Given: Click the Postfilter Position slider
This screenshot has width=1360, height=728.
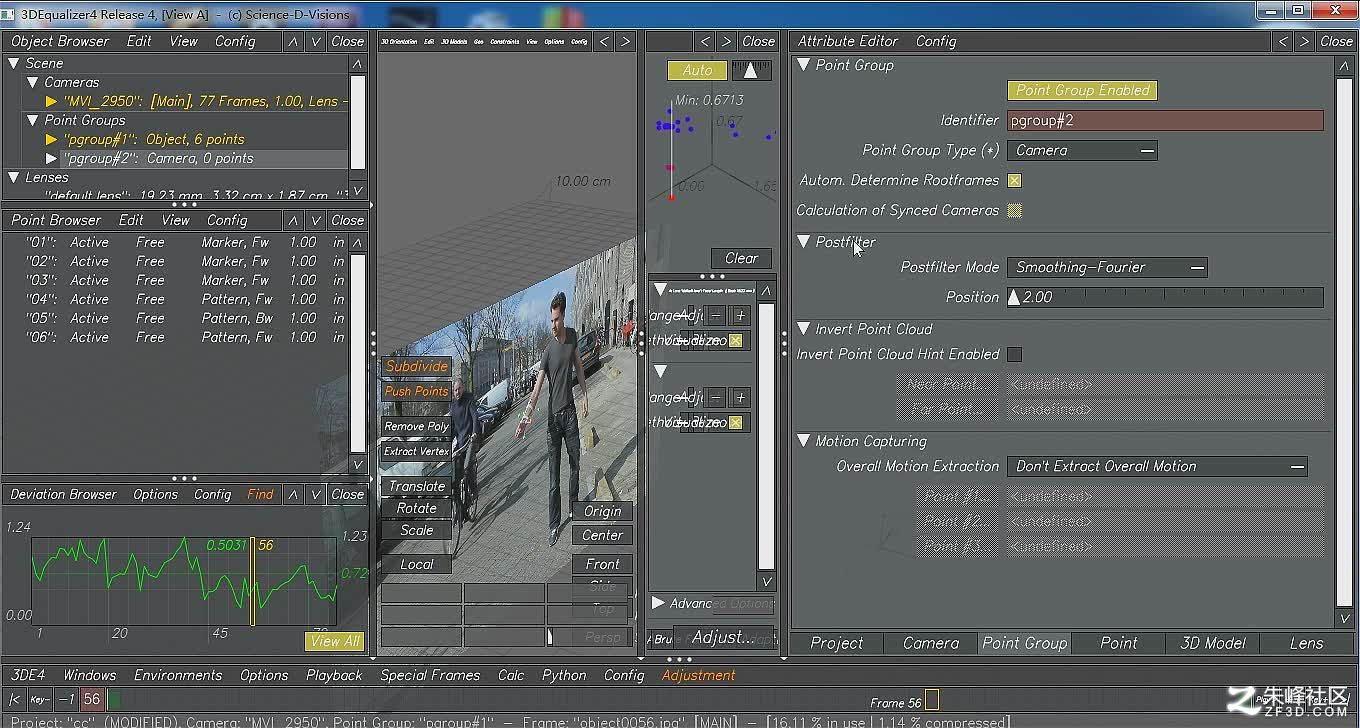Looking at the screenshot, I should click(1165, 297).
